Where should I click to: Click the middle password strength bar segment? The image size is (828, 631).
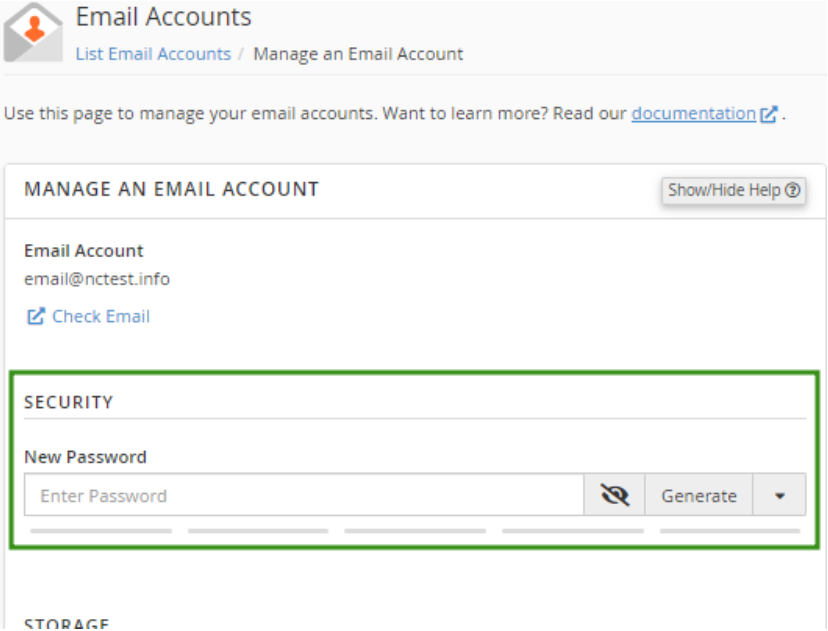click(x=415, y=531)
